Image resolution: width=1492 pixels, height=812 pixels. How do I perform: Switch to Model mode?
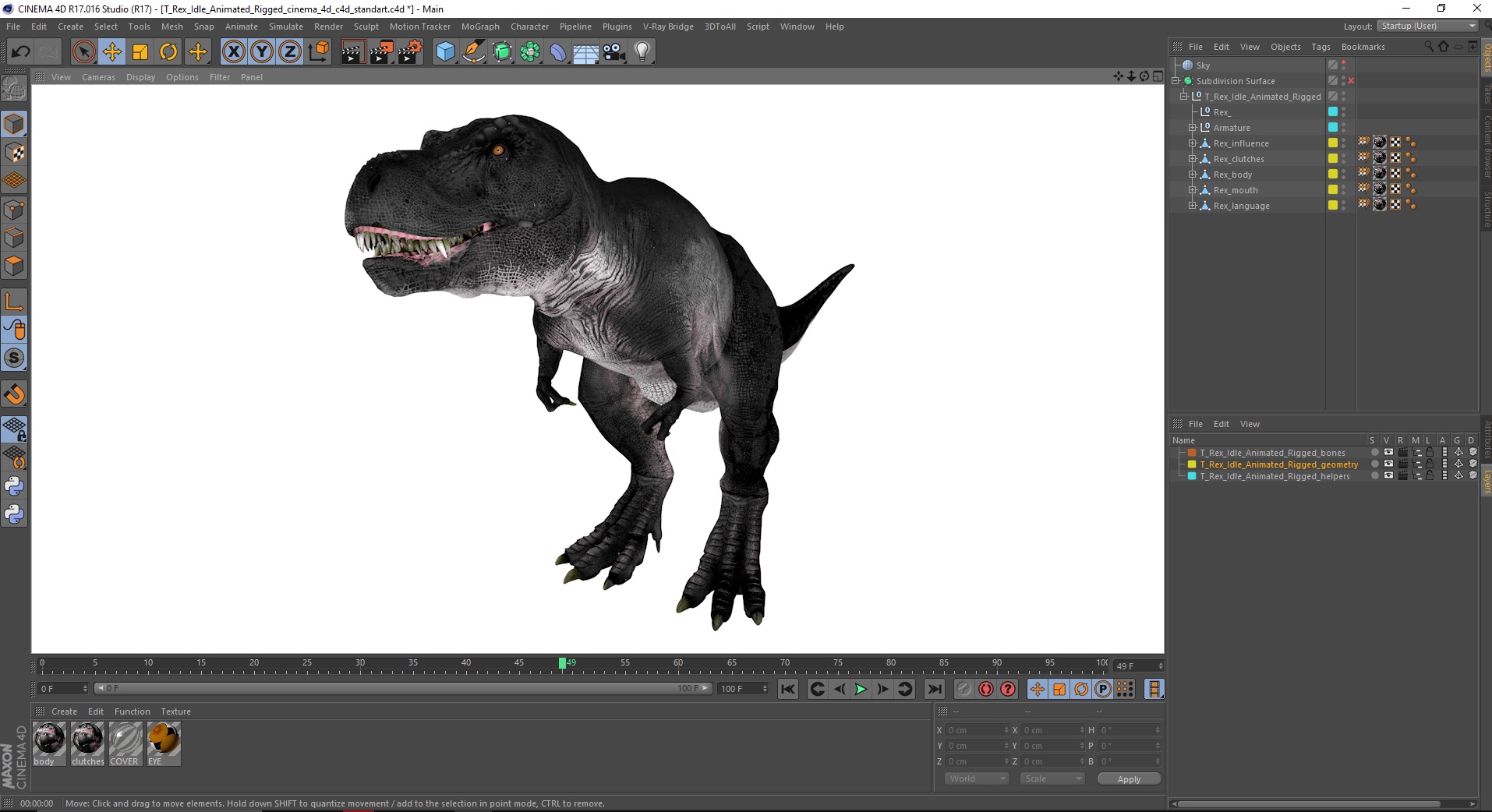click(x=14, y=124)
